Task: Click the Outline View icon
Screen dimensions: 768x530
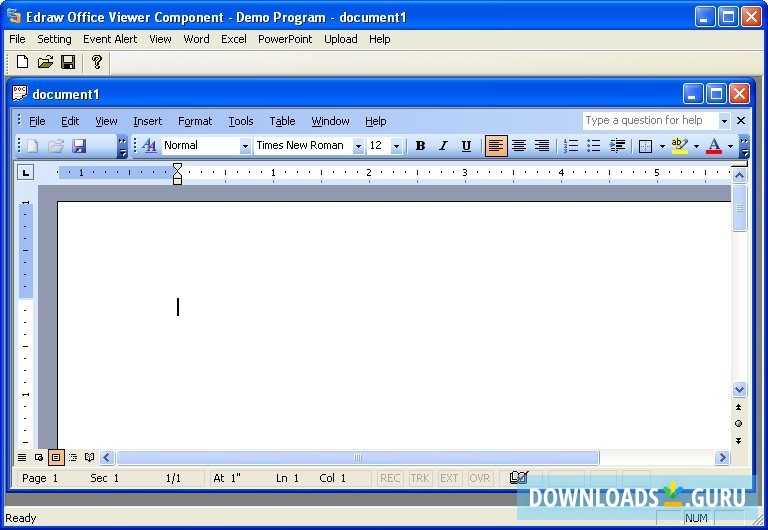Action: [73, 458]
